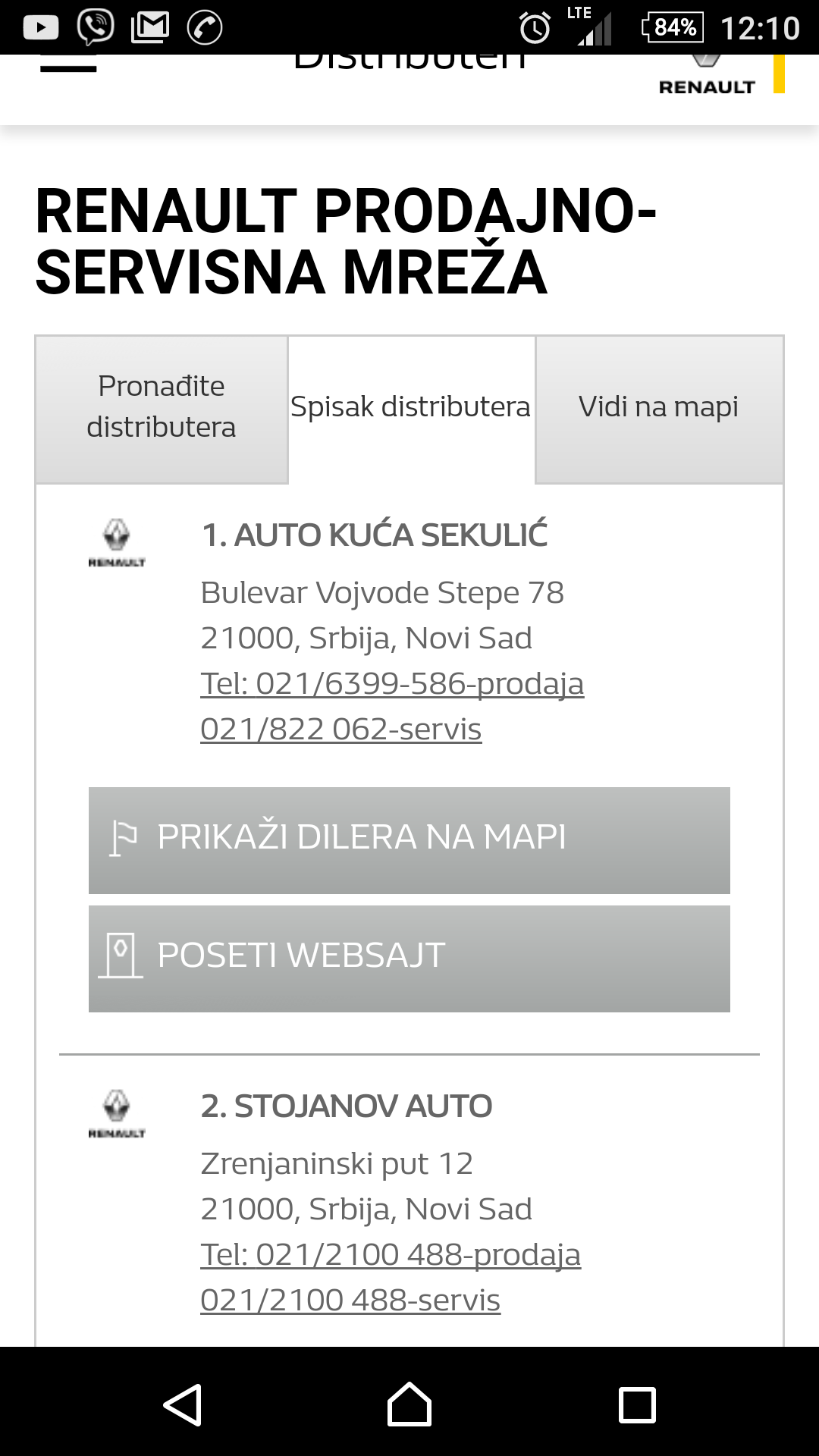Tap the YouTube notification icon

[x=41, y=28]
